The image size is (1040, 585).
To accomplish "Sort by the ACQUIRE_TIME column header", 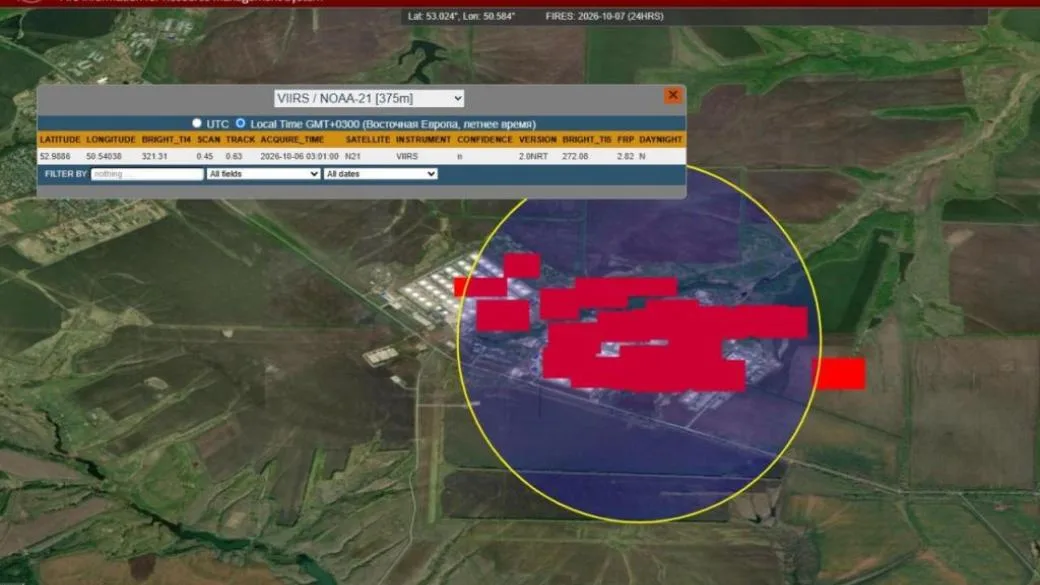I will pos(292,139).
